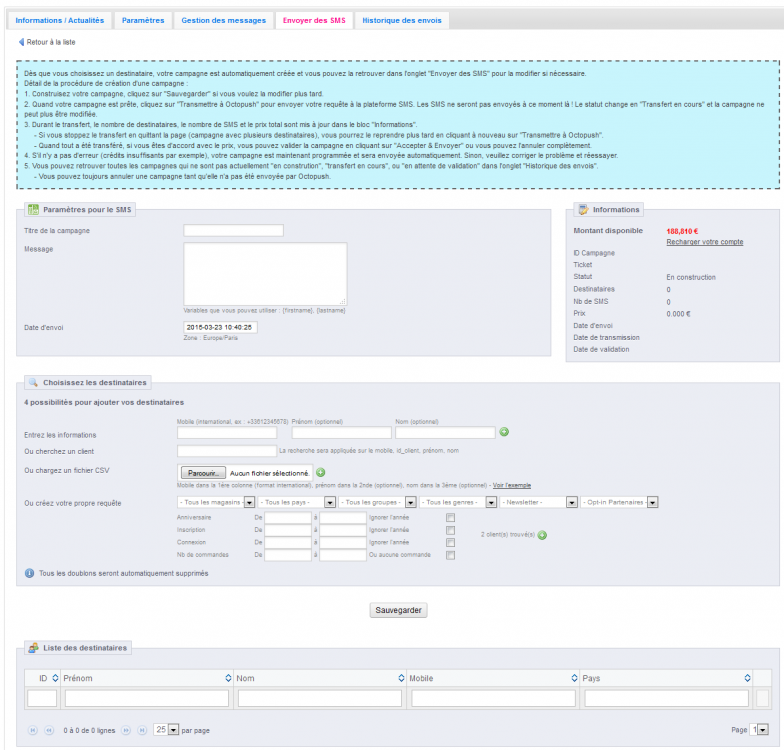
Task: Sort recipients by Mobile column arrows
Action: pos(574,678)
